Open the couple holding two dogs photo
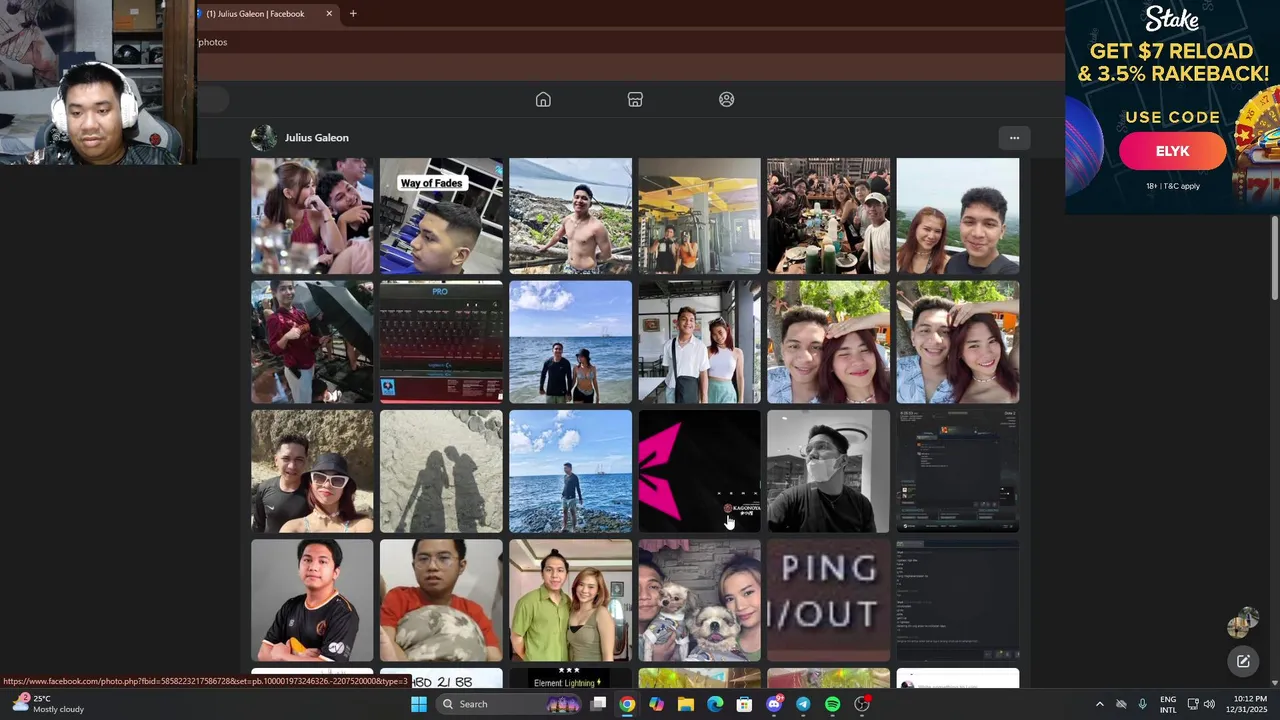The width and height of the screenshot is (1280, 720). click(x=699, y=600)
